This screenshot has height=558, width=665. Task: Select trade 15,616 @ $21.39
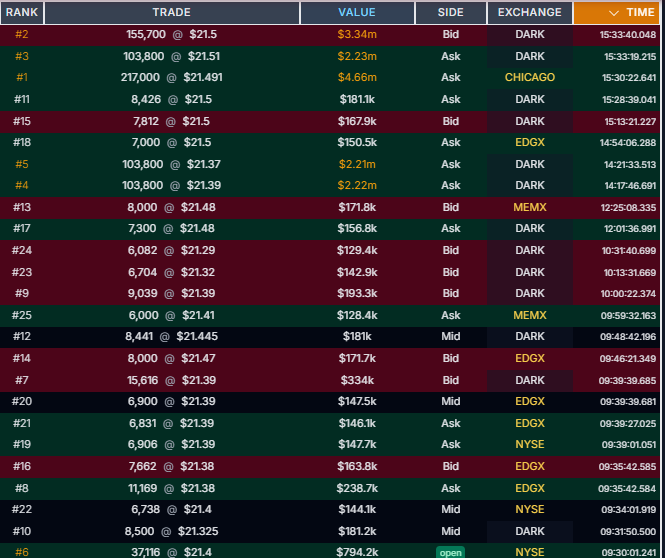tap(172, 380)
